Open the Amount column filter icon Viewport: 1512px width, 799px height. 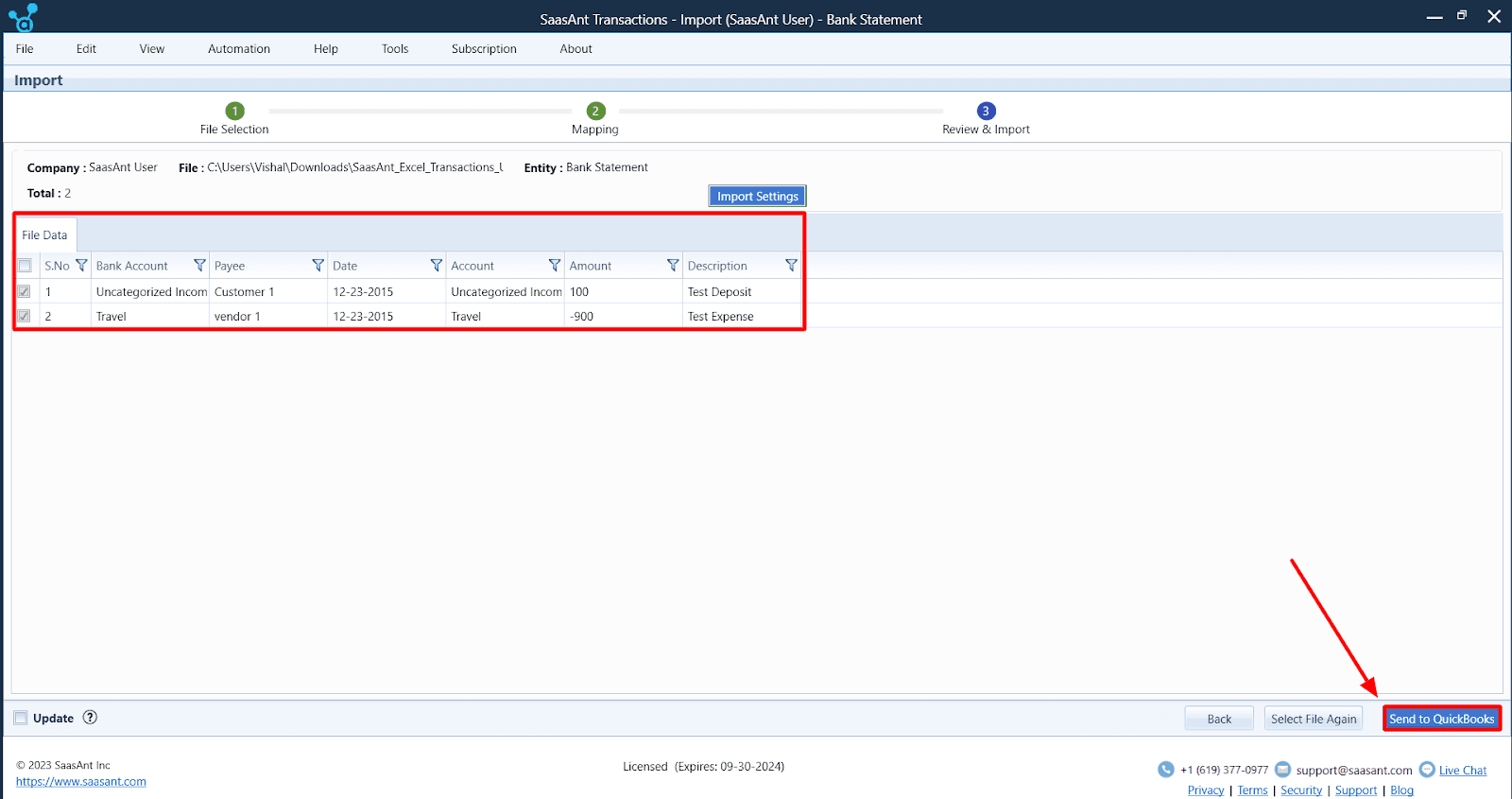pos(673,266)
